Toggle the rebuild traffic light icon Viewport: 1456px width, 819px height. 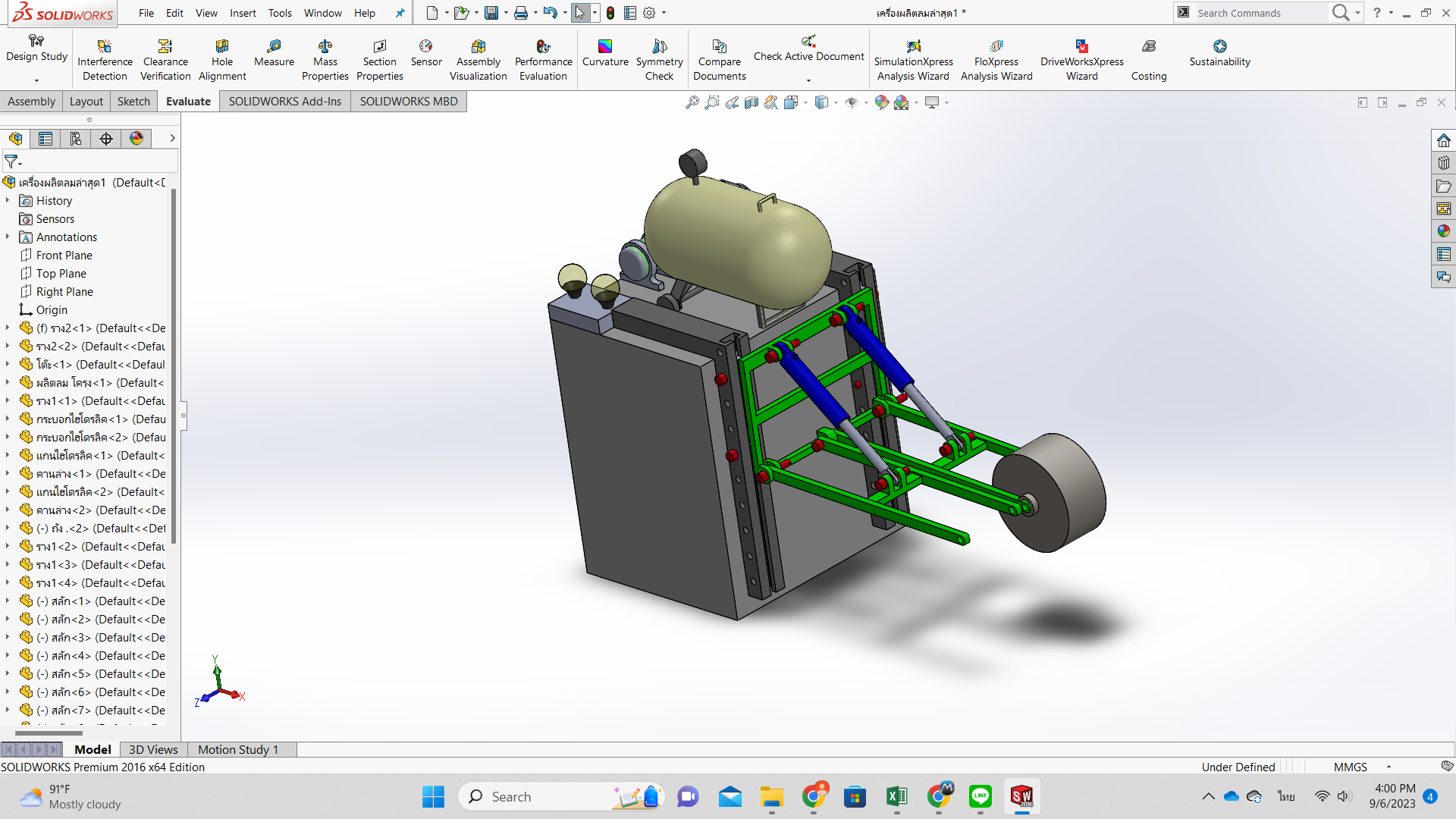(x=610, y=13)
